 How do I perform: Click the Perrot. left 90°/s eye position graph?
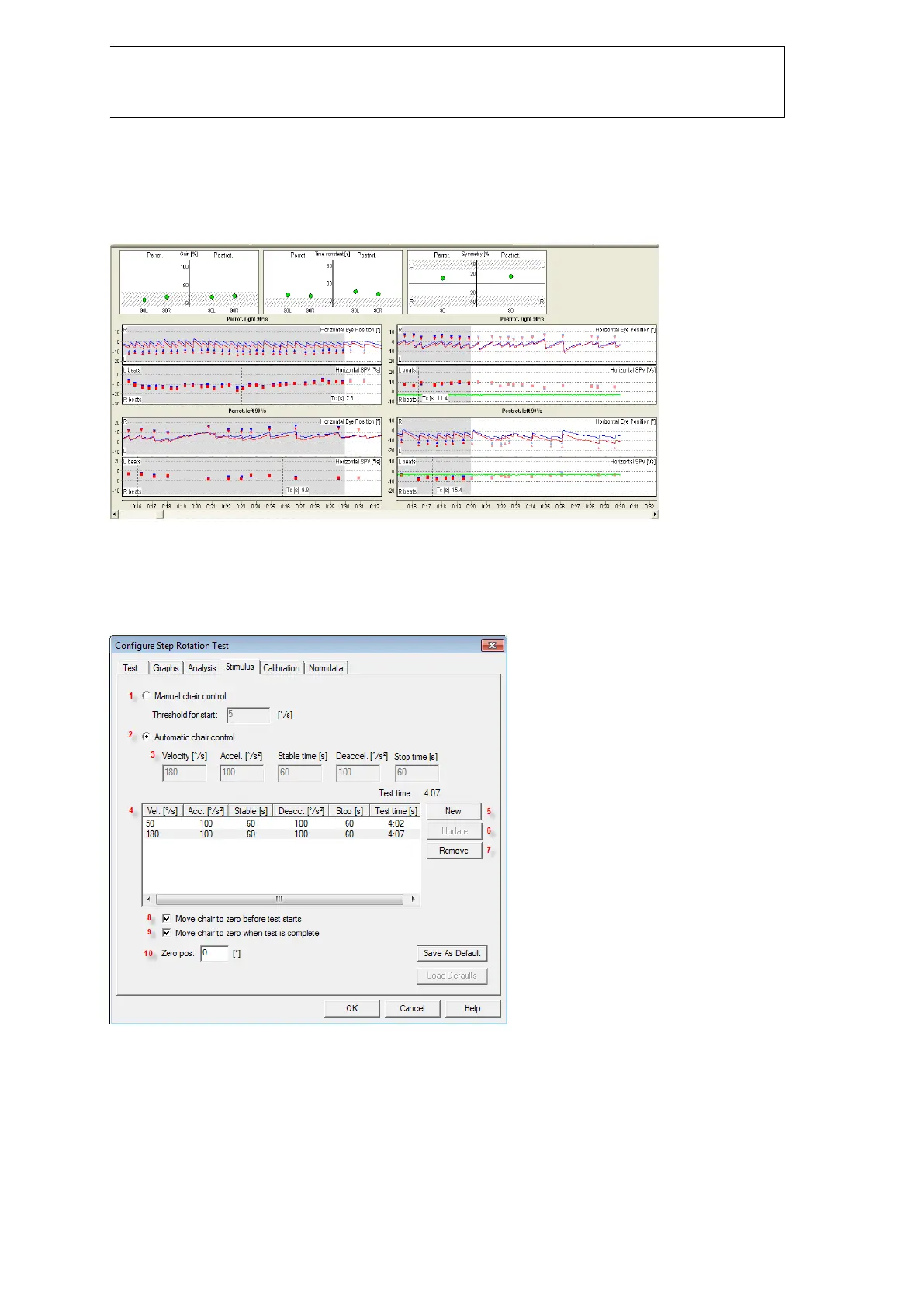click(x=251, y=436)
